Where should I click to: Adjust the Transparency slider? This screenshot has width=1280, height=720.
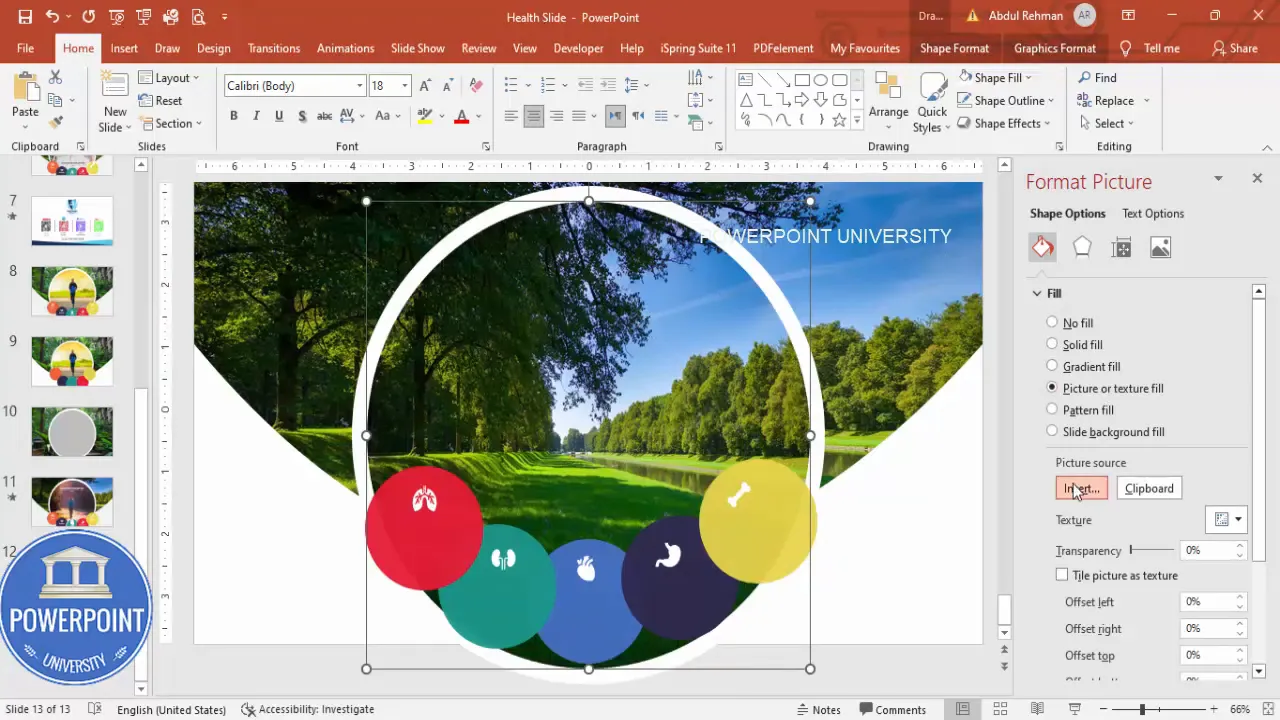[1152, 550]
